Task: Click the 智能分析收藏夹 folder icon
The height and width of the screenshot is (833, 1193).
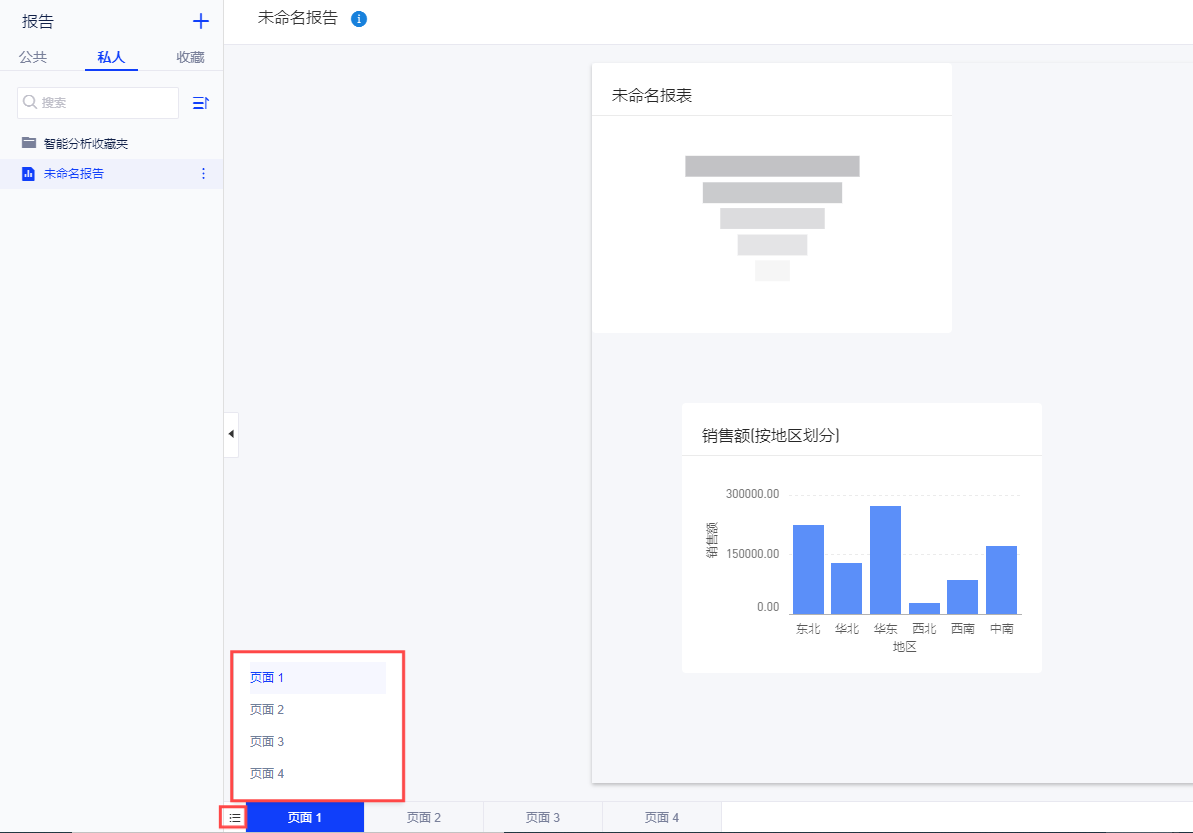Action: click(29, 143)
